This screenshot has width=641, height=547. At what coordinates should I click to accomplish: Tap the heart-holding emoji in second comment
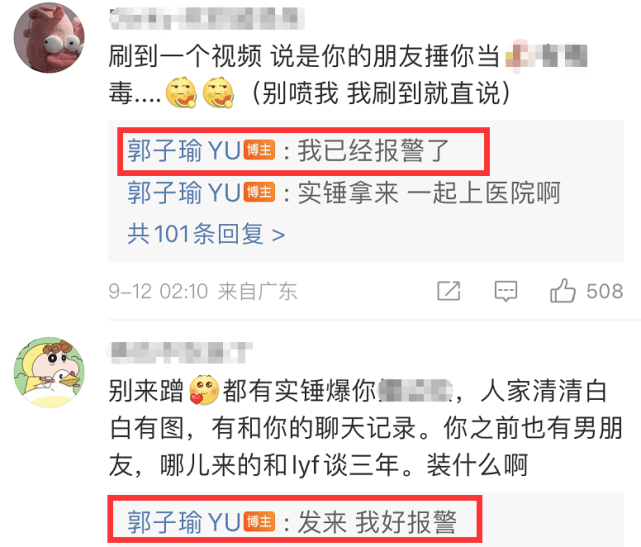coord(204,390)
